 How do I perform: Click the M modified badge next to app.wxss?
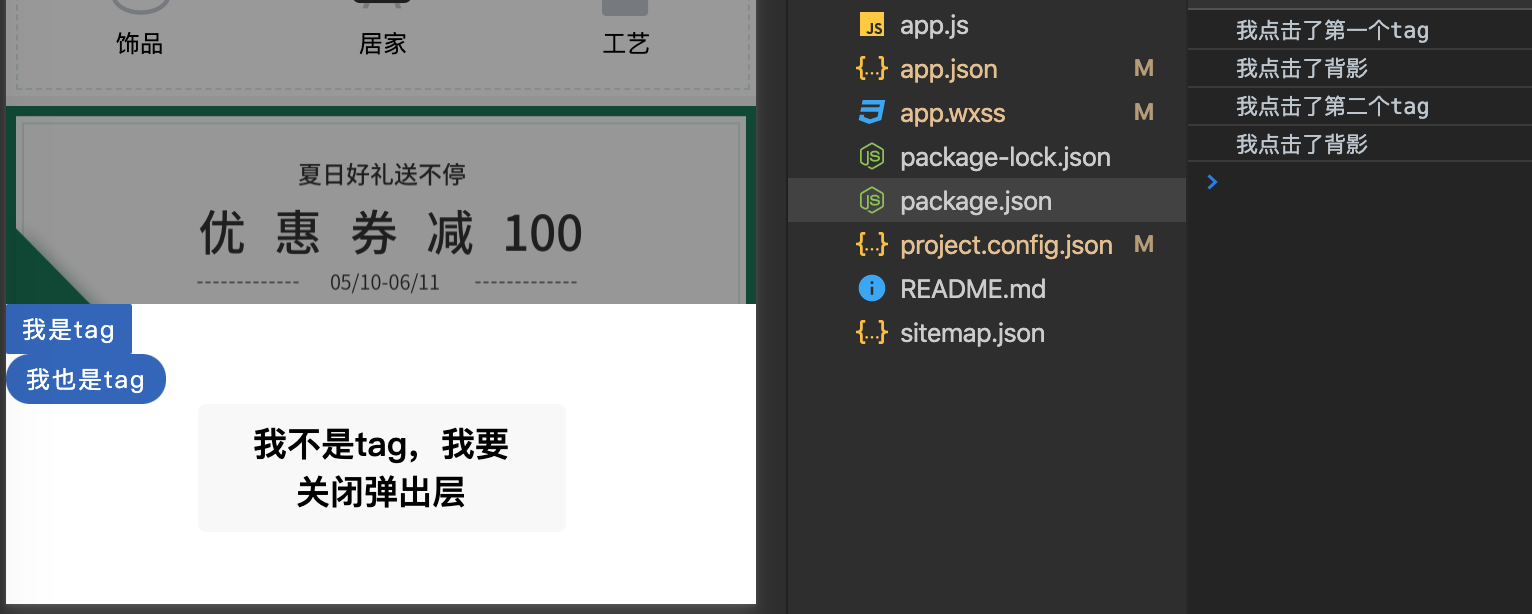(x=1143, y=112)
